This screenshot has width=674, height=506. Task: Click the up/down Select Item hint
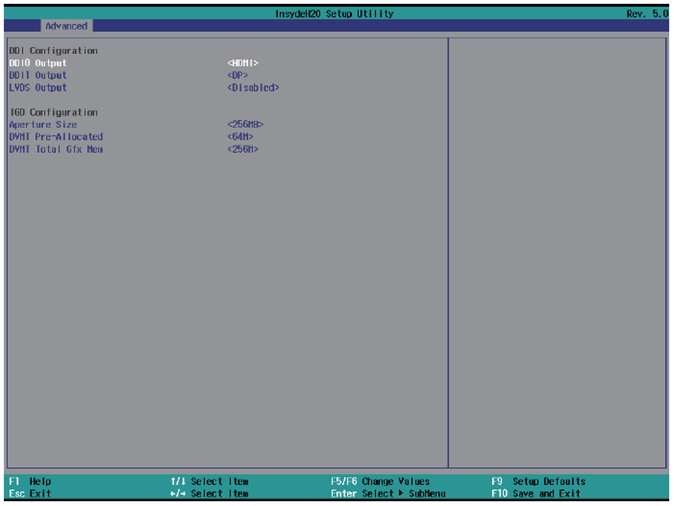coord(209,481)
